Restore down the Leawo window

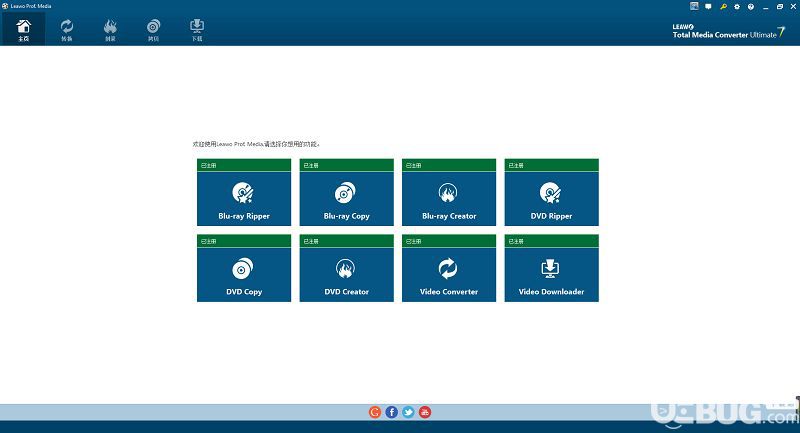780,7
